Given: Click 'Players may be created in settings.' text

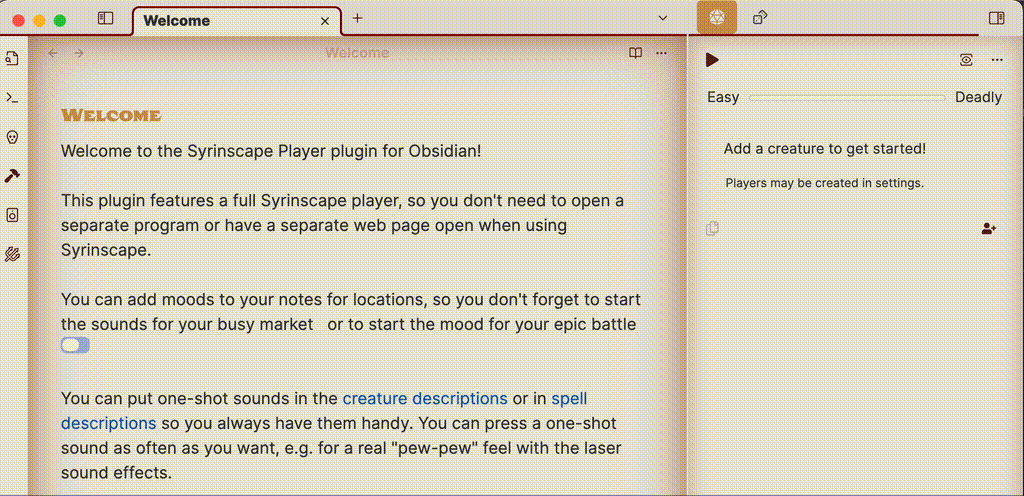Looking at the screenshot, I should point(825,183).
